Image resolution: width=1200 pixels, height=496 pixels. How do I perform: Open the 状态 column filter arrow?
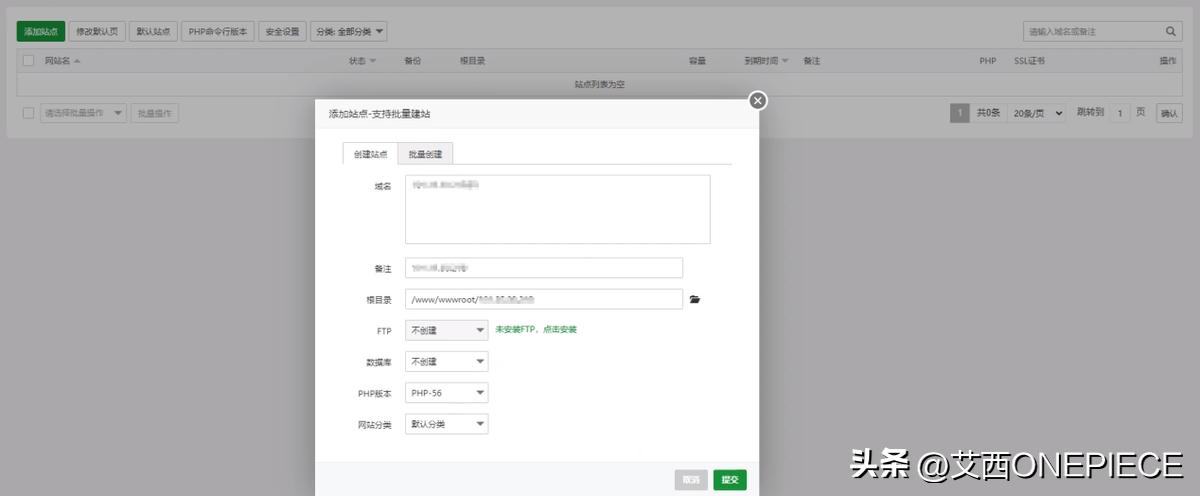tap(373, 61)
